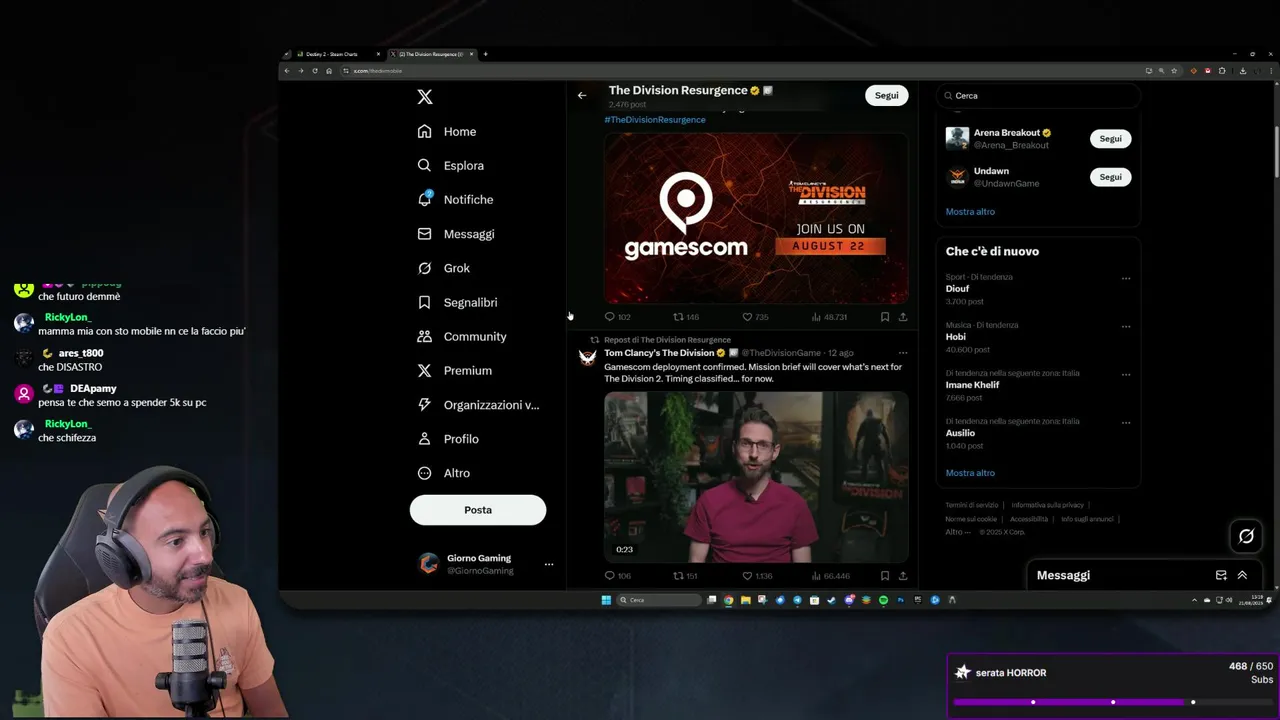View gamescom post analytics 48.731

pos(829,317)
